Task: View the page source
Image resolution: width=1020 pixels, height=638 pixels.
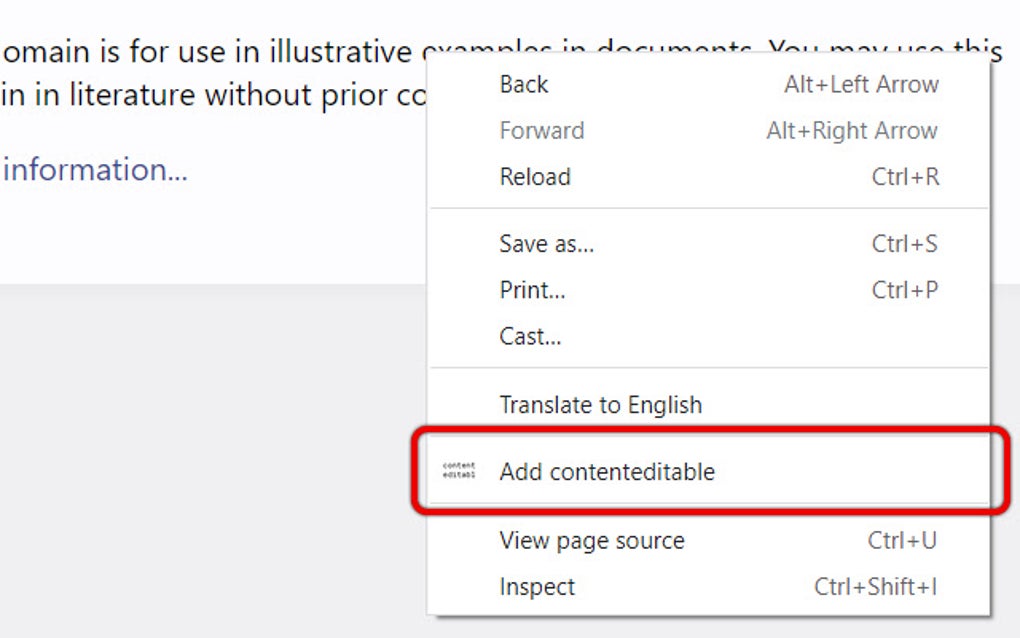Action: [x=592, y=540]
